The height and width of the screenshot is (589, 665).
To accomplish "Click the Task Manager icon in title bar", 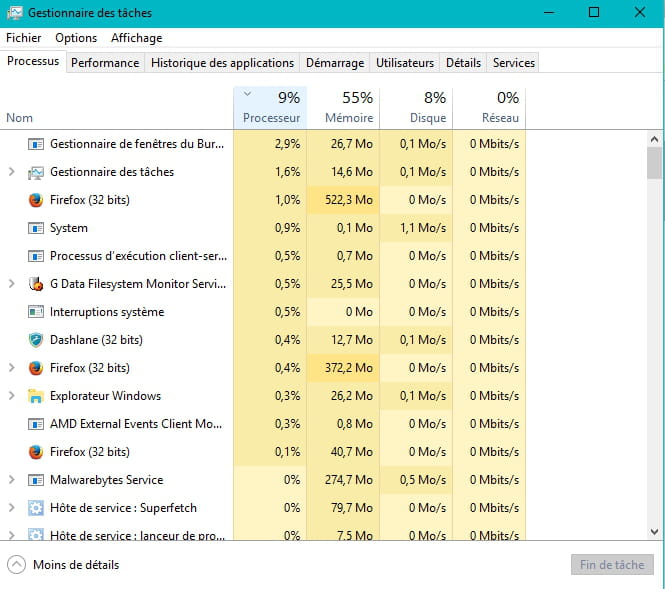I will pos(15,13).
